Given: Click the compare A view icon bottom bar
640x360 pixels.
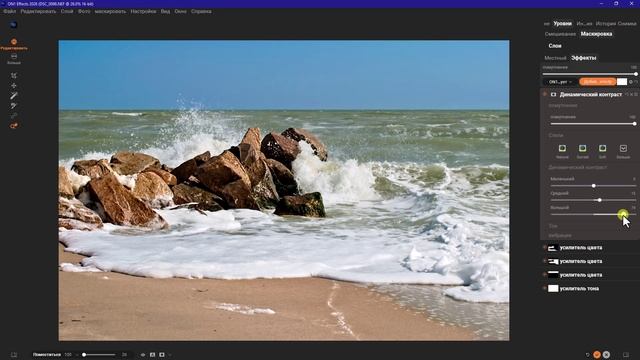Looking at the screenshot, I should 152,355.
